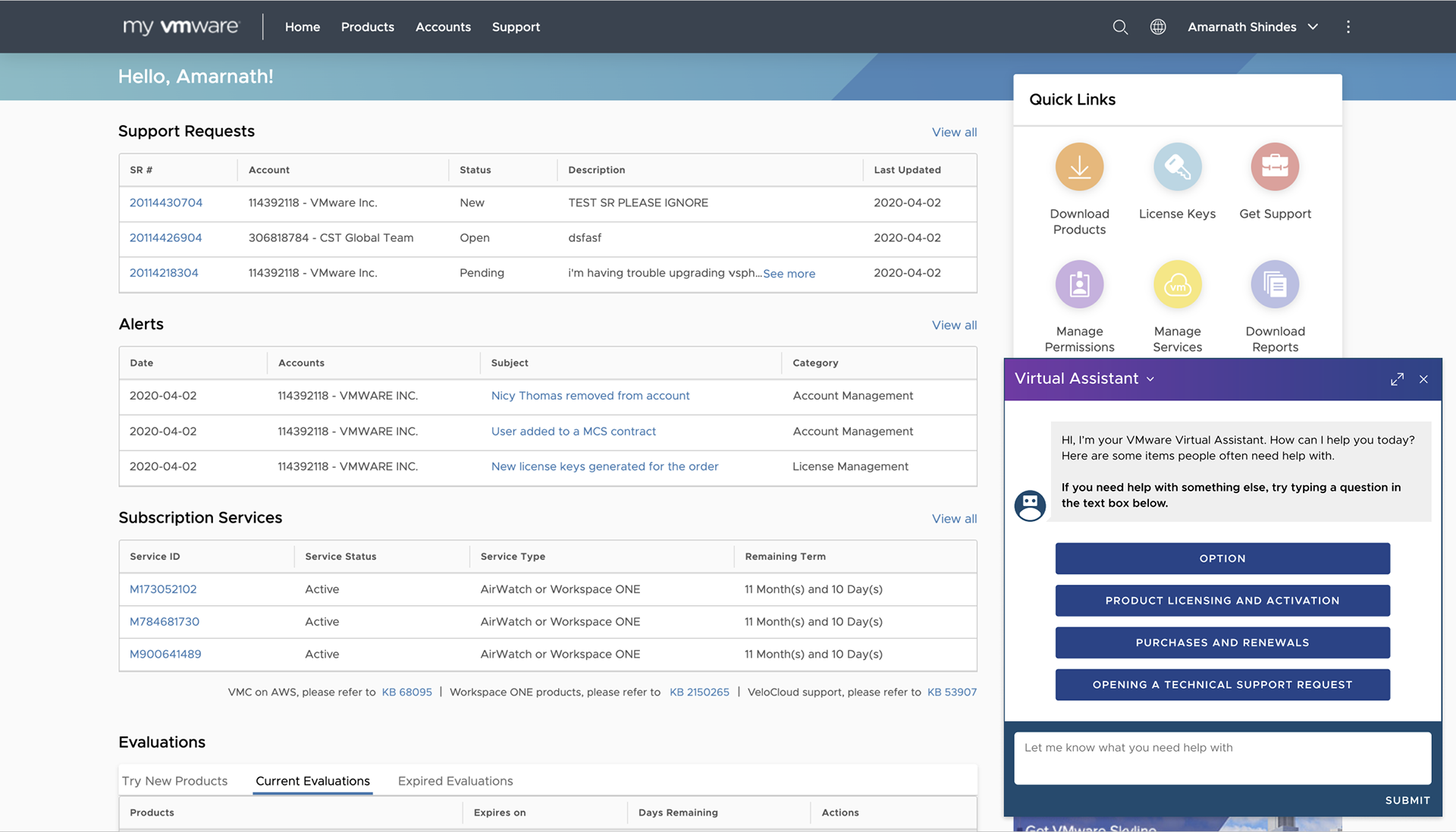
Task: Open service ID M784681730
Action: tap(165, 622)
